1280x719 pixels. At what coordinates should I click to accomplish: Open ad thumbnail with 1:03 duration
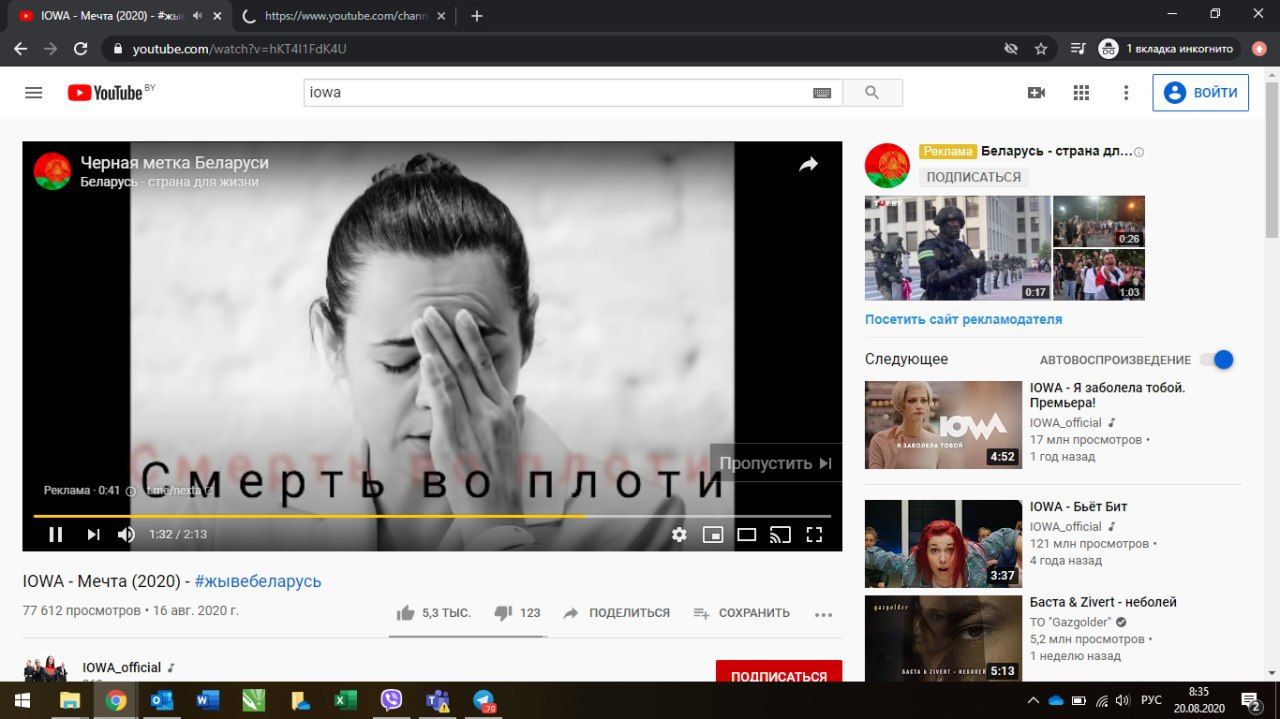tap(1099, 275)
